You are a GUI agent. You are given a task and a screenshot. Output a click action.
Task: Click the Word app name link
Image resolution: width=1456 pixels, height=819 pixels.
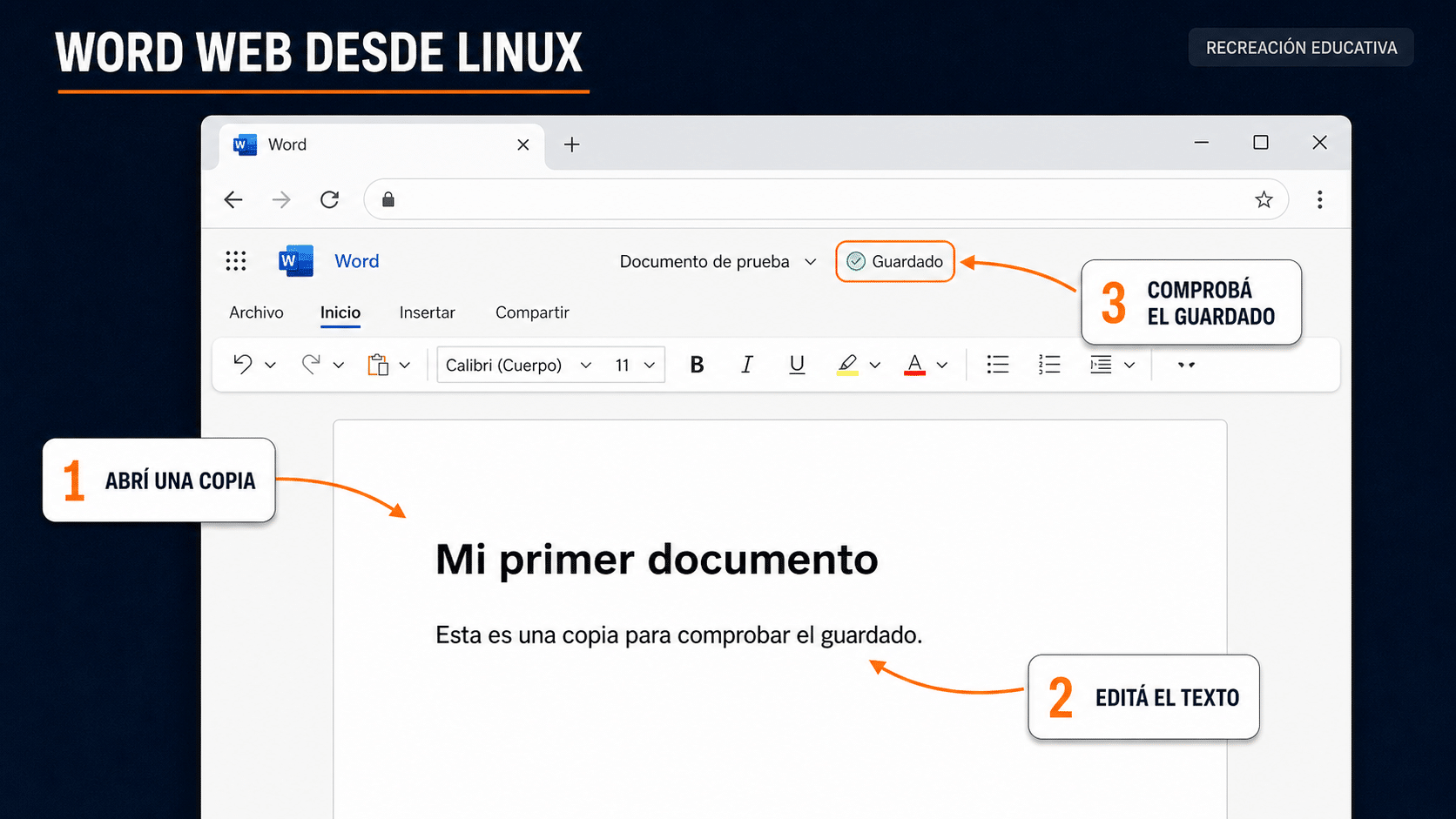(357, 261)
